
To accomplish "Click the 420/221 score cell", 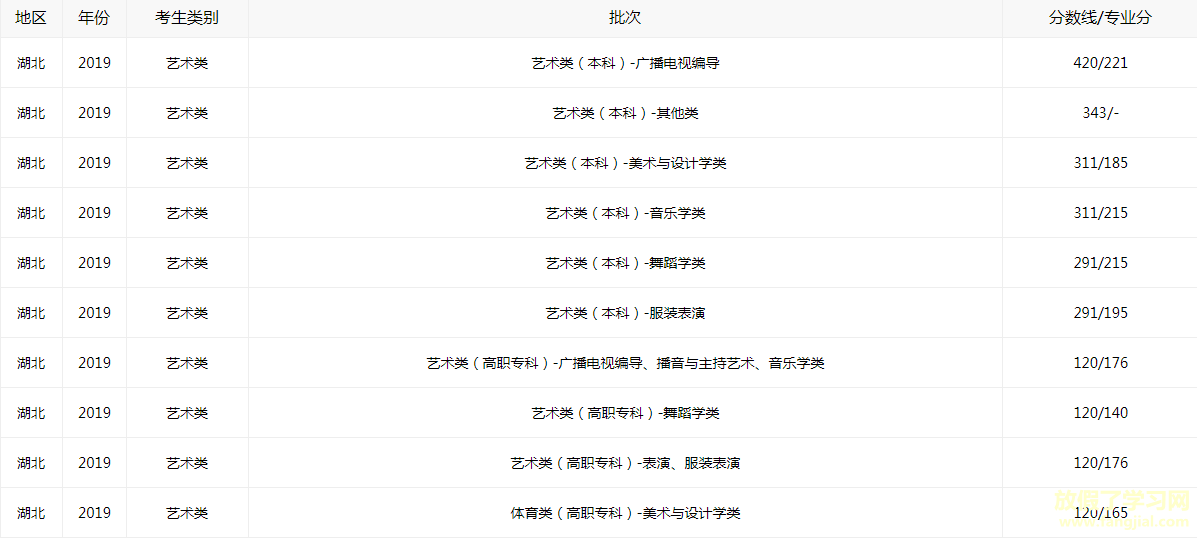I will coord(1100,63).
